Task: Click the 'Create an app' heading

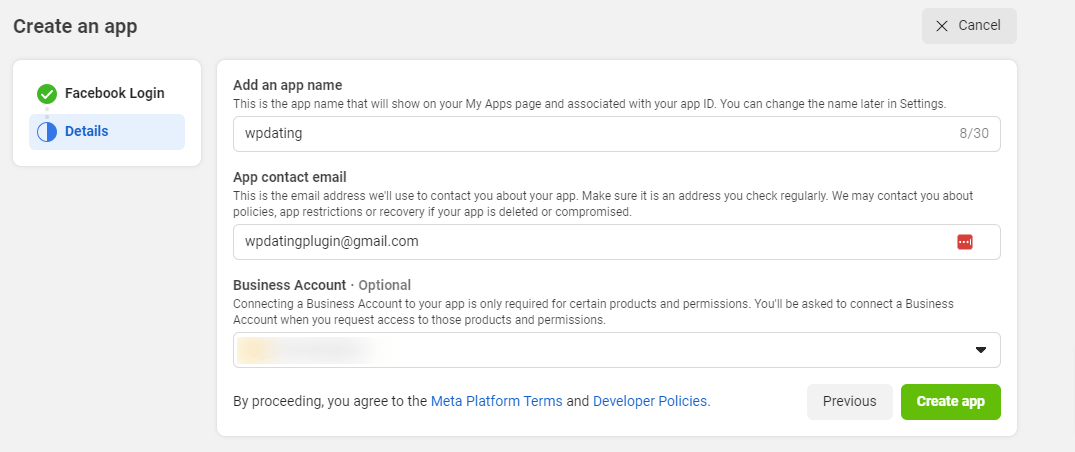Action: click(x=75, y=26)
